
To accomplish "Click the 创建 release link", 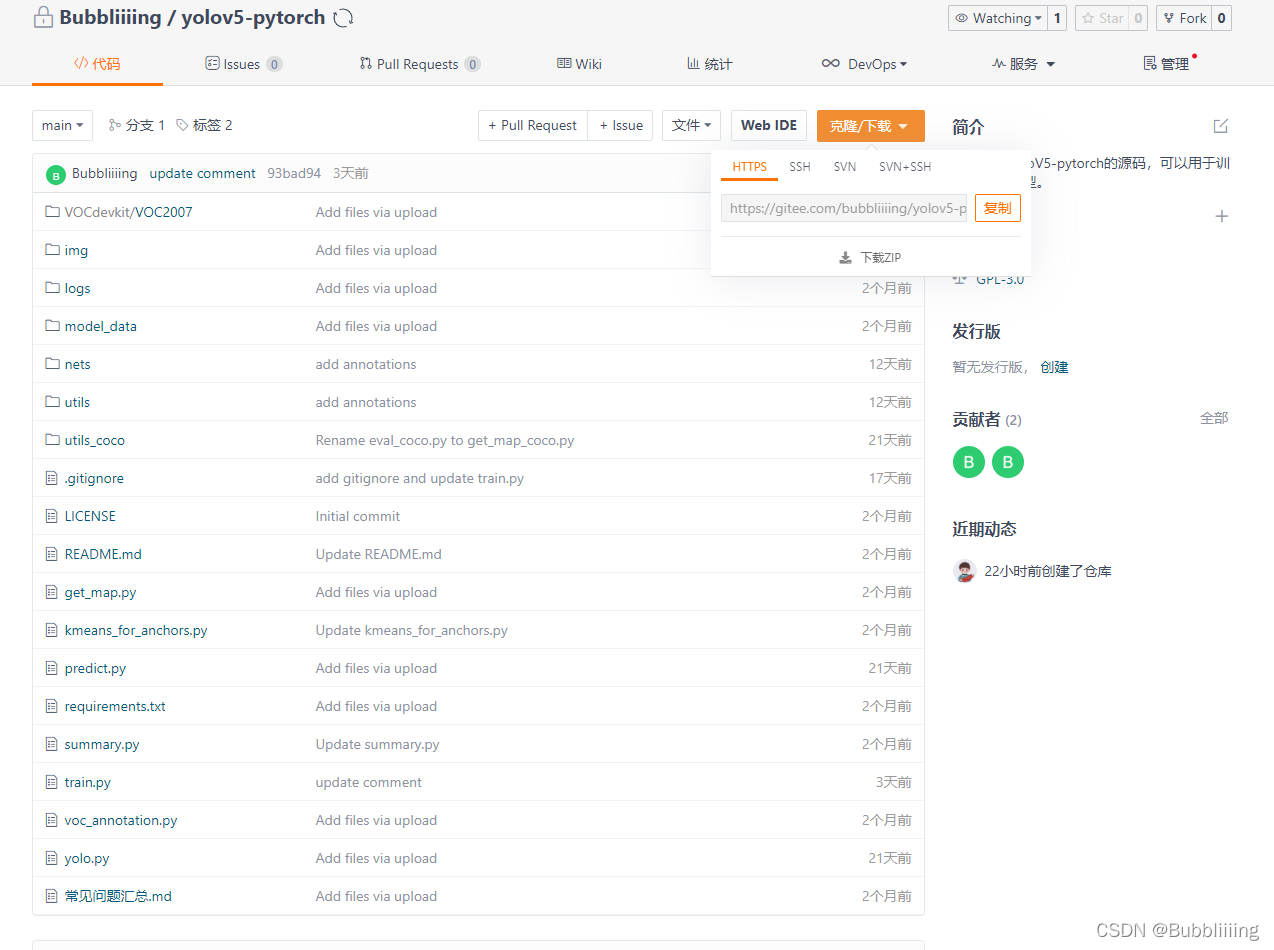I will pos(1054,367).
